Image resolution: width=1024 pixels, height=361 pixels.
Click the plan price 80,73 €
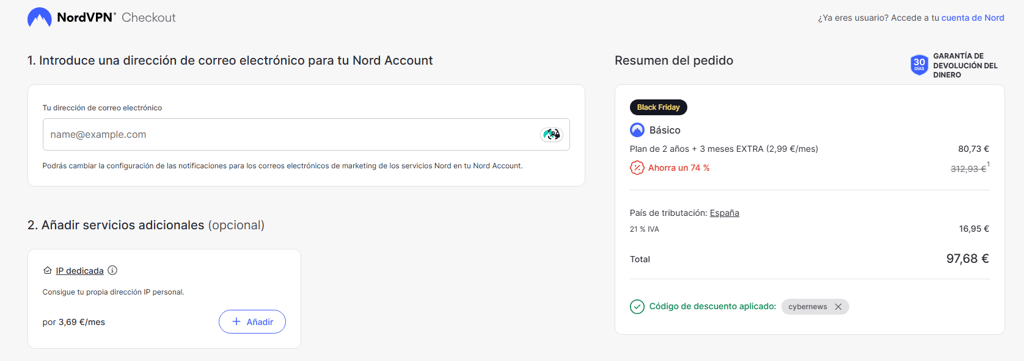click(973, 149)
